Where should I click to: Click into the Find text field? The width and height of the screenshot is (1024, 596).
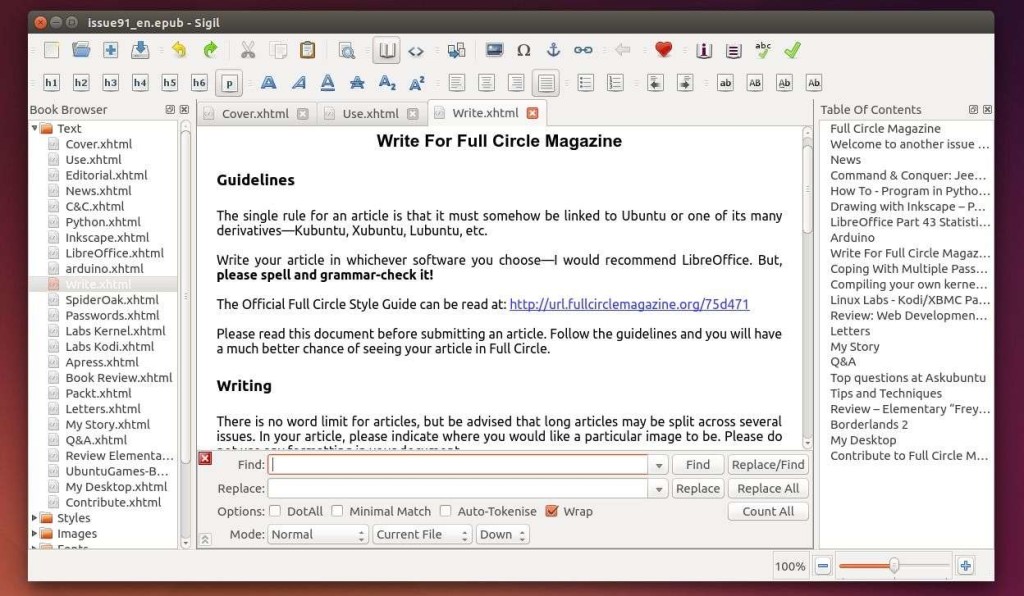click(458, 465)
